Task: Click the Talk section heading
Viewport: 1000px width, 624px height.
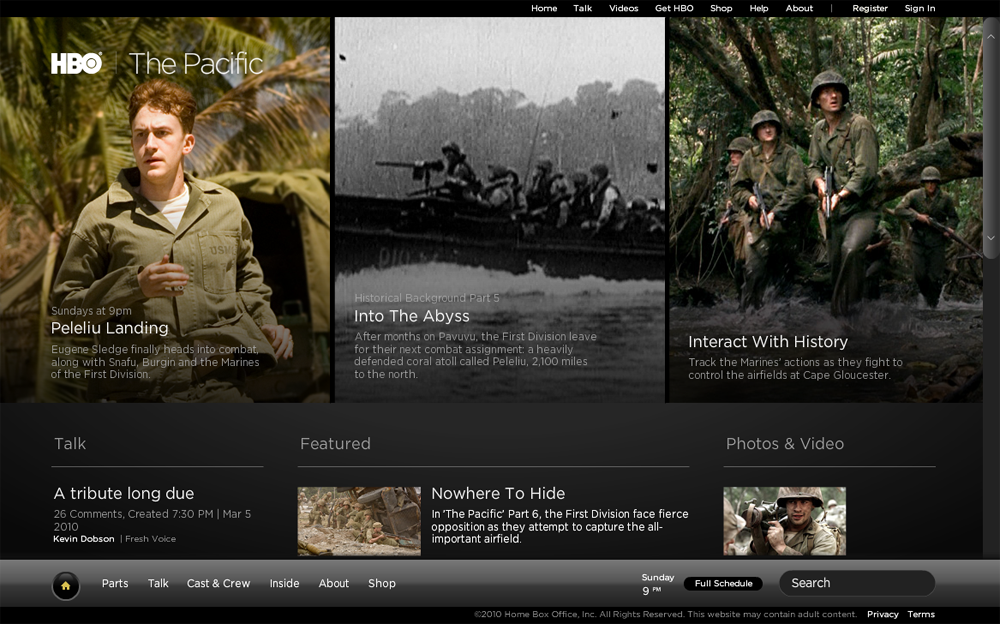Action: [70, 443]
